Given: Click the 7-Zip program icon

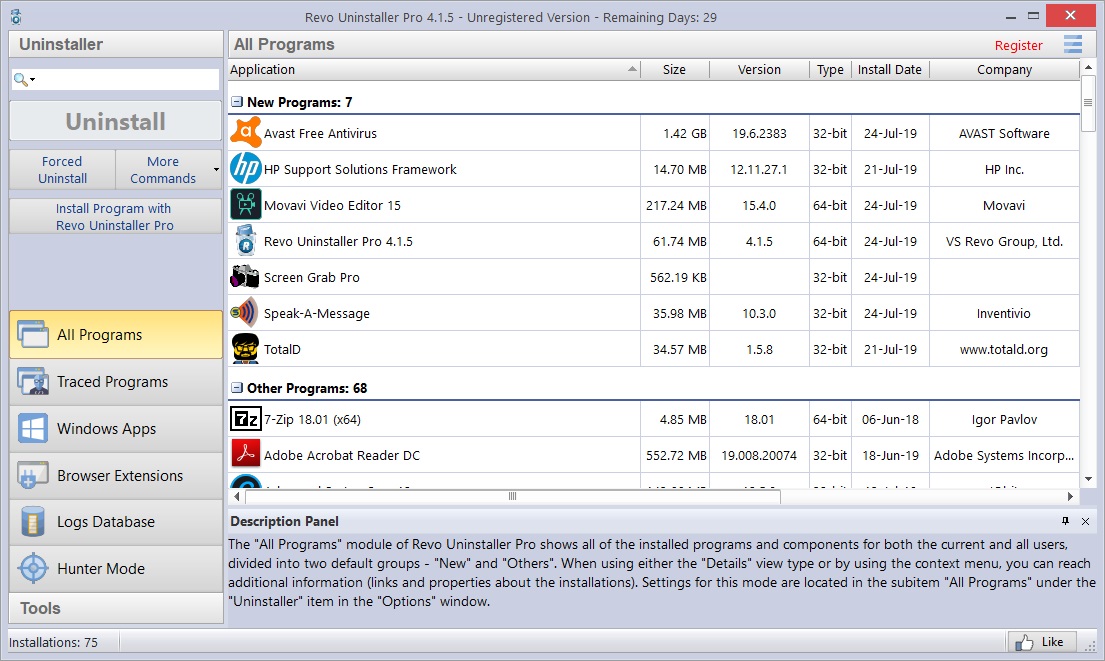Looking at the screenshot, I should coord(245,419).
